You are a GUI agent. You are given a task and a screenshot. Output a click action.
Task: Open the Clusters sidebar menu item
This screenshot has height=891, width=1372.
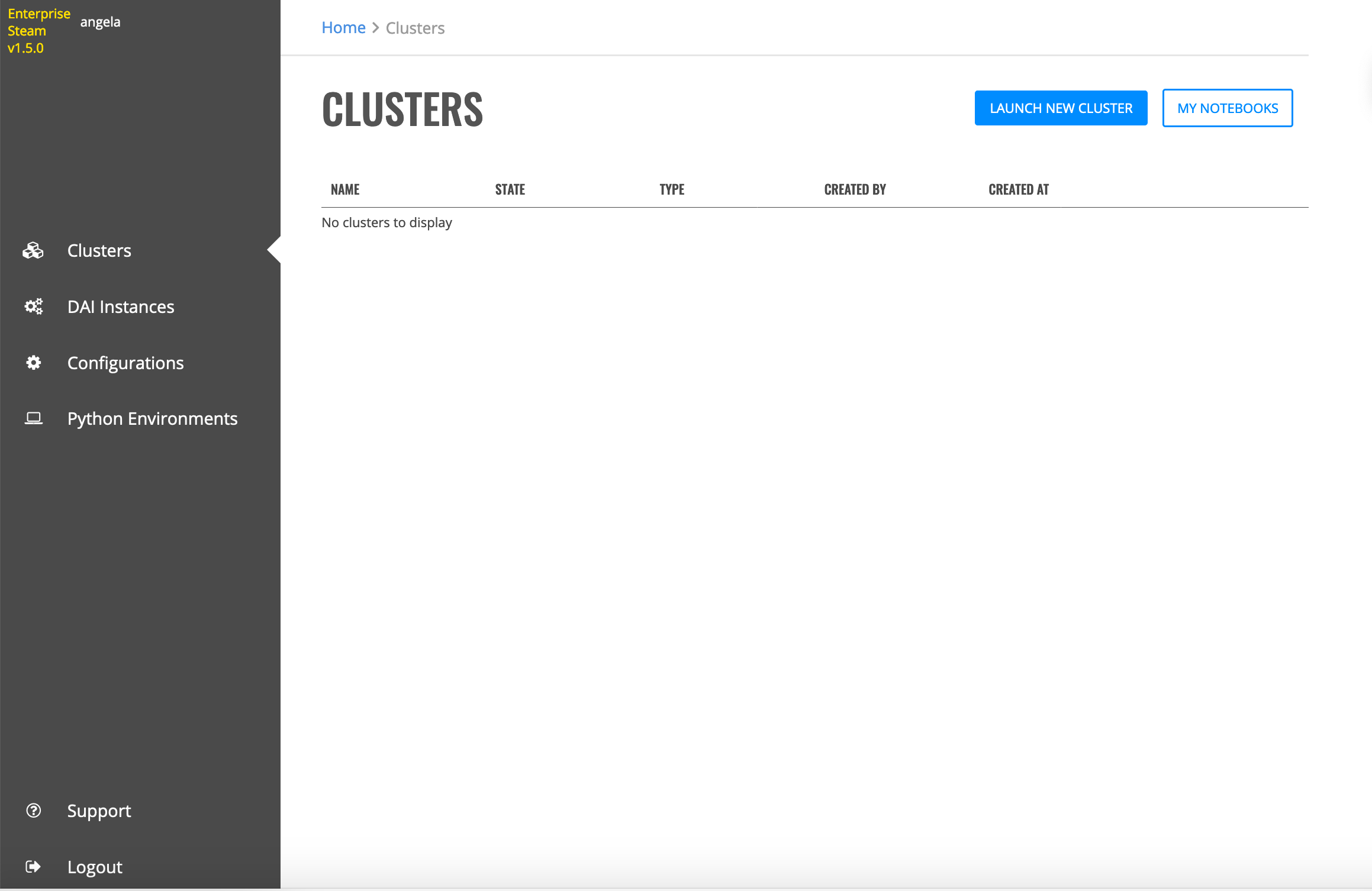coord(99,251)
